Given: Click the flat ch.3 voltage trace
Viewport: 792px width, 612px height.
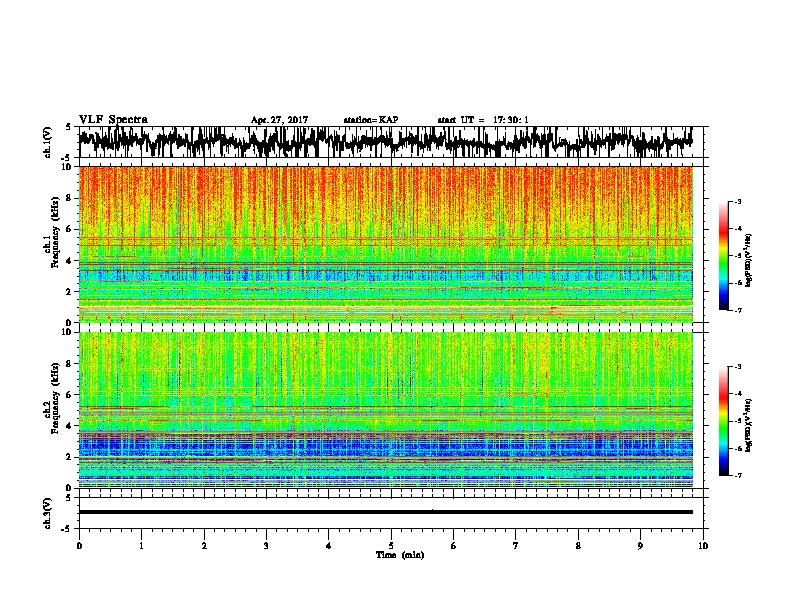Looking at the screenshot, I should click(386, 512).
